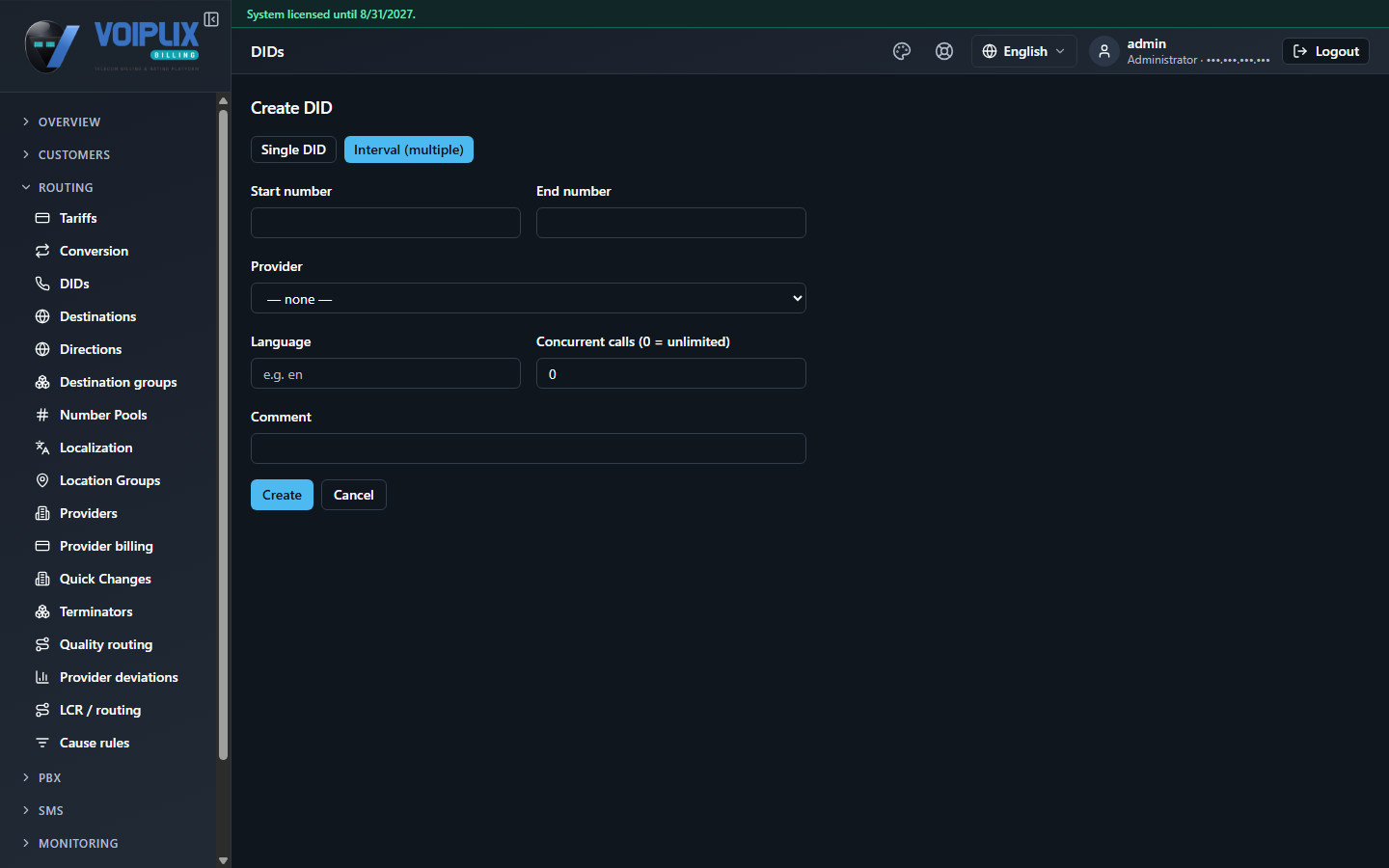
Task: Click the Logout button
Action: [x=1325, y=51]
